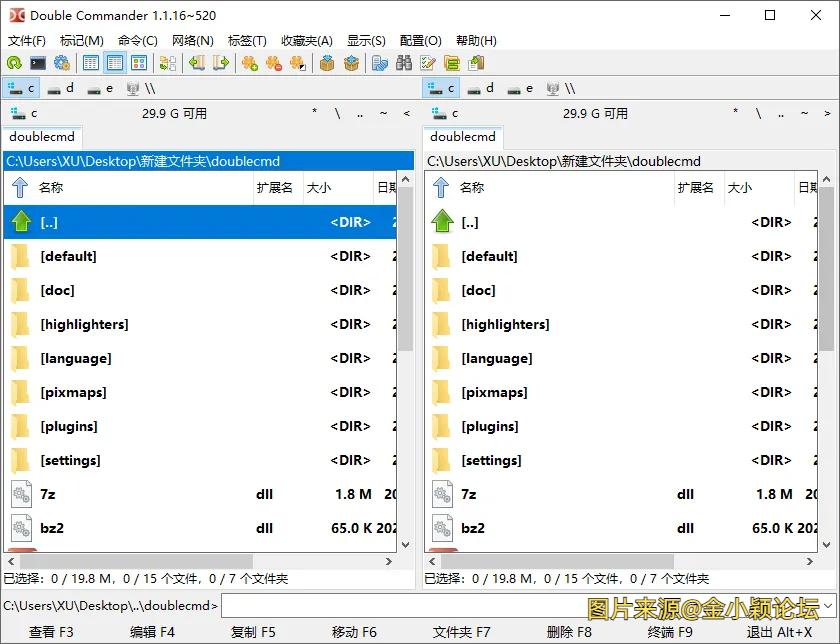Select the [plugins] folder in right panel
The height and width of the screenshot is (644, 840).
[x=489, y=427]
